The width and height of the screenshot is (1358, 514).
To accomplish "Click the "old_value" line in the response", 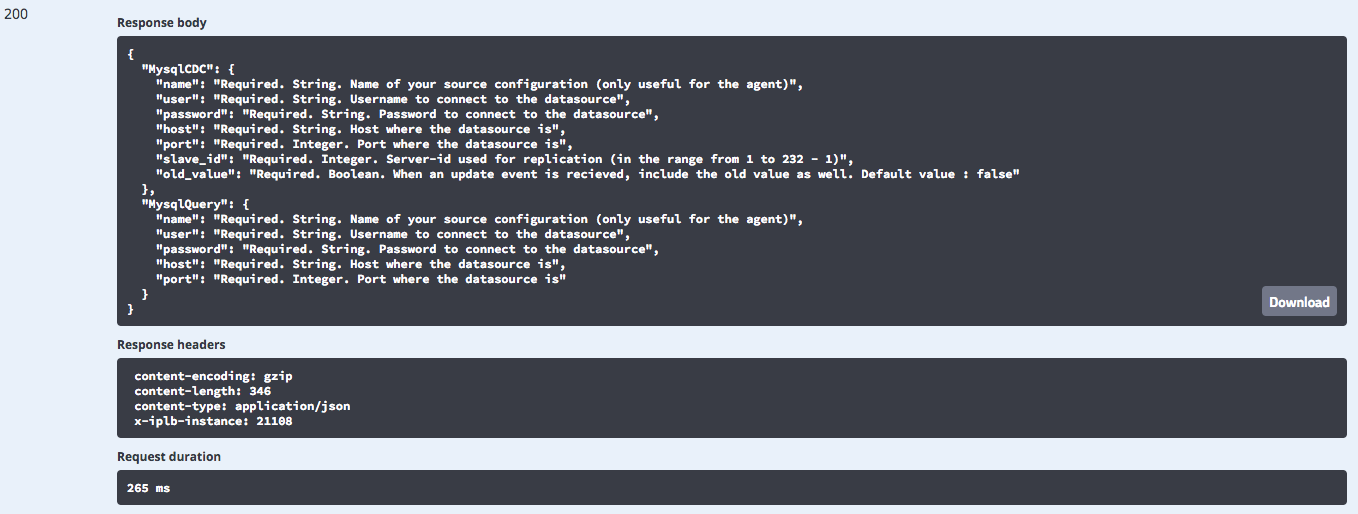I will (x=586, y=174).
